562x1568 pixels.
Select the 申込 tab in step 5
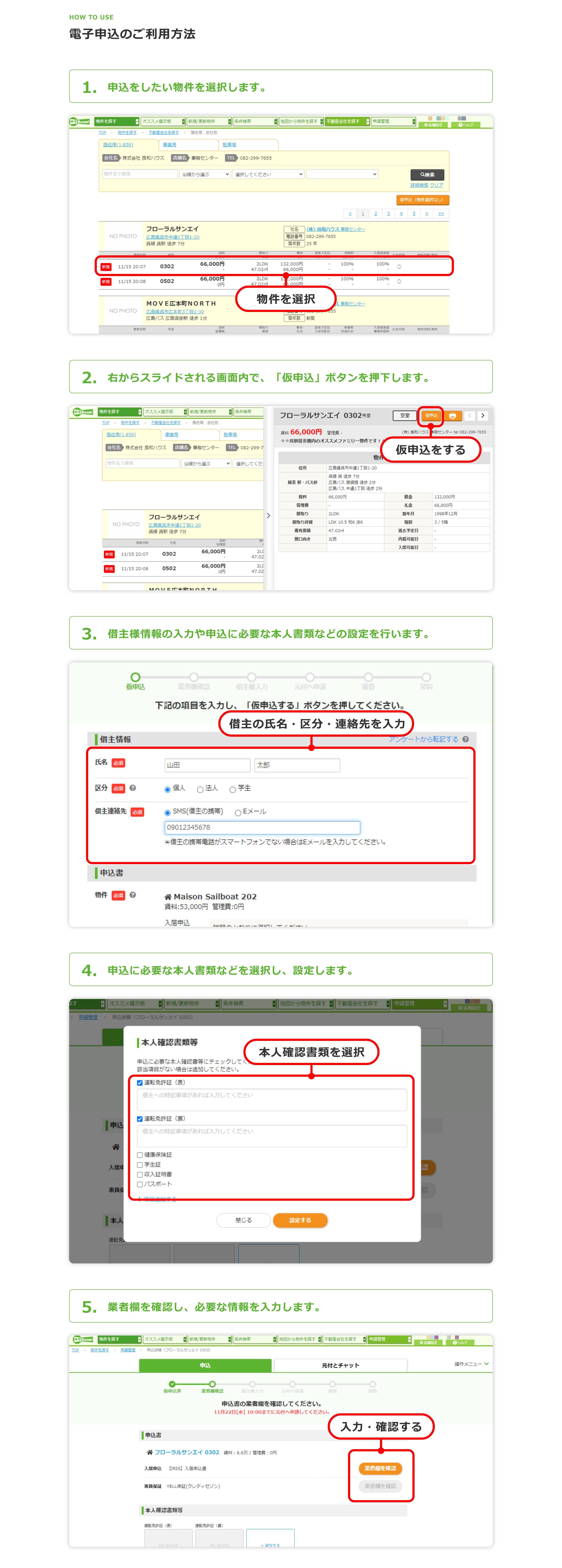[x=205, y=1365]
